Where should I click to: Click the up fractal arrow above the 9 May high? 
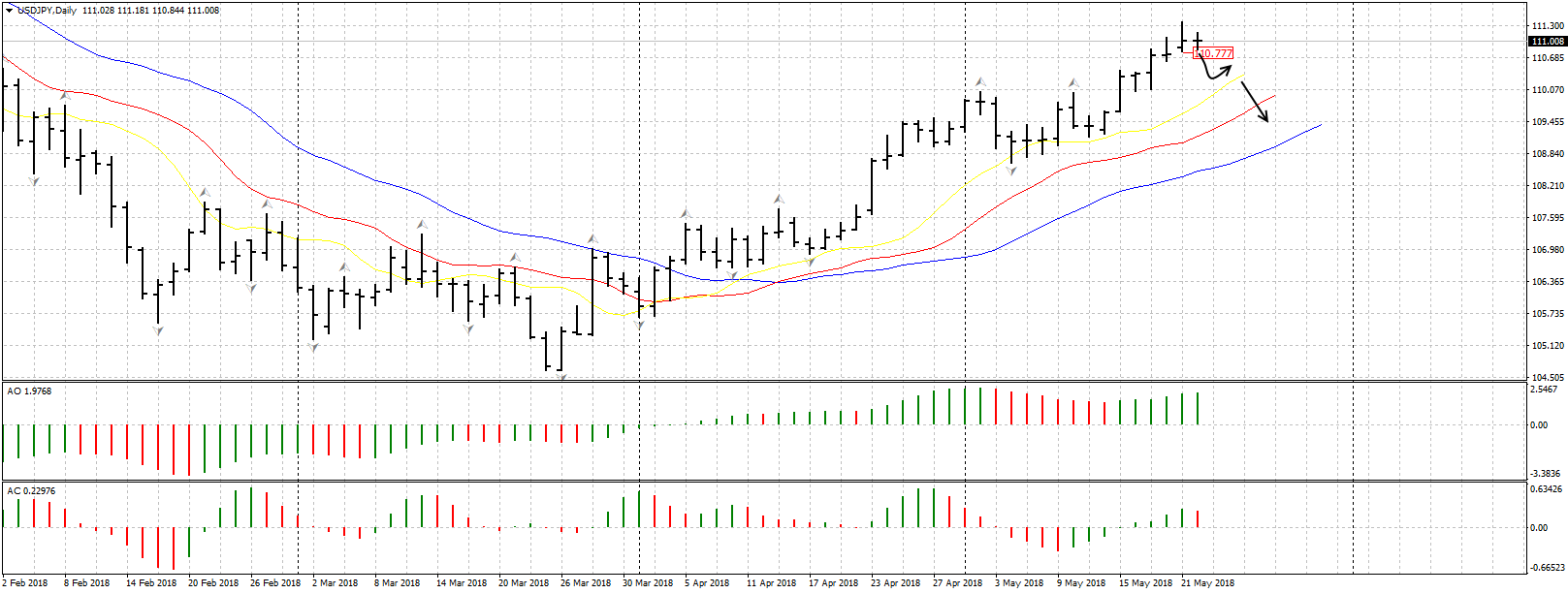click(x=1073, y=82)
